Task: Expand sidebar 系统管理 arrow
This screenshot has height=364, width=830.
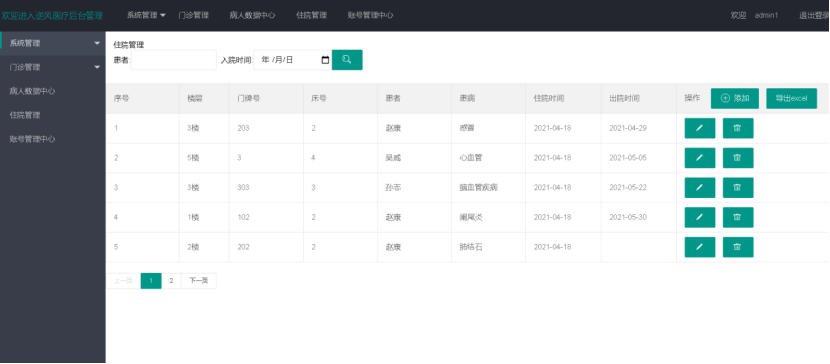Action: tap(97, 43)
